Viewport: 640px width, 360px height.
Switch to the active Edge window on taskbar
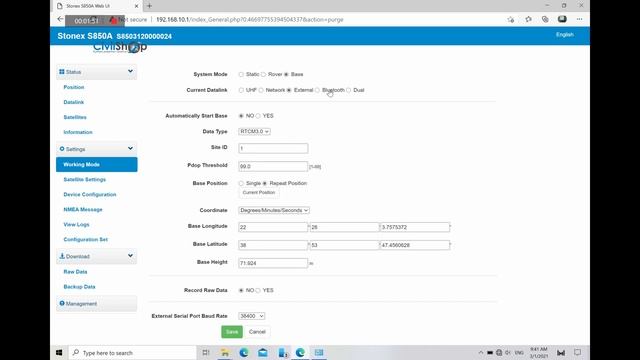[x=300, y=353]
